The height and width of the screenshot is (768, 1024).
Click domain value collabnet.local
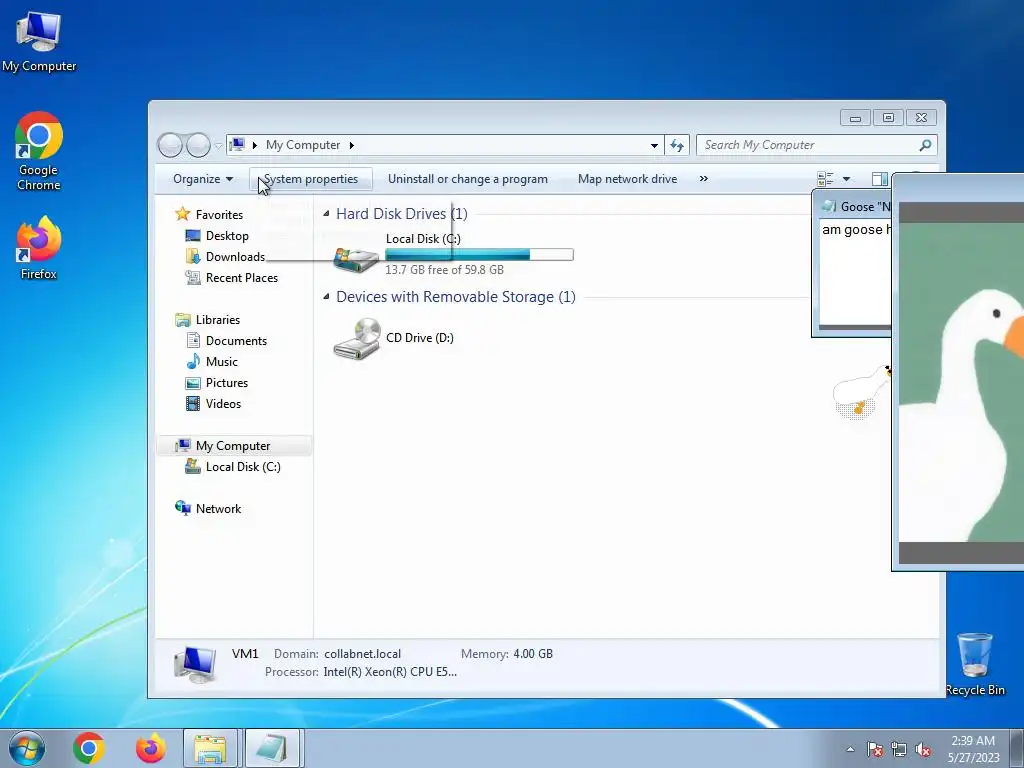tap(362, 654)
